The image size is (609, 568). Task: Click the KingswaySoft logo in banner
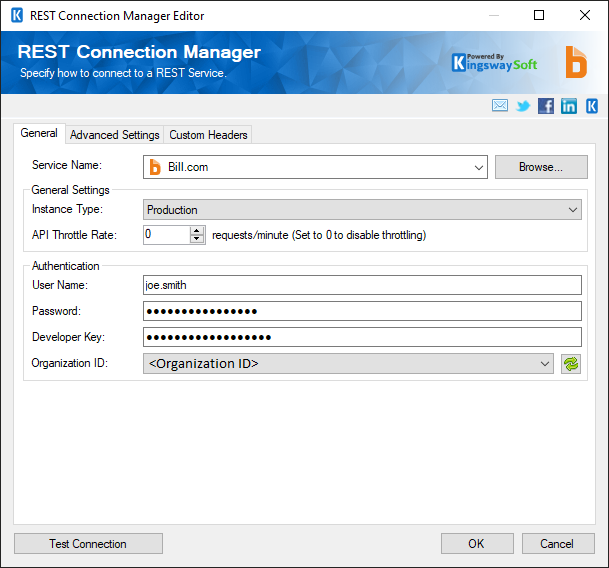coord(494,63)
